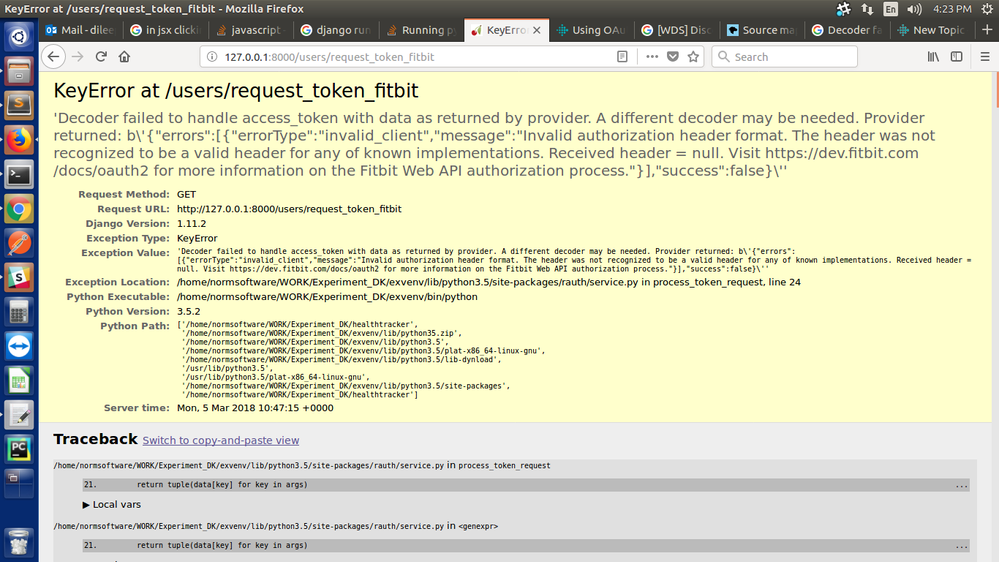Image resolution: width=999 pixels, height=562 pixels.
Task: Bookmark this page with the star icon
Action: click(x=693, y=57)
